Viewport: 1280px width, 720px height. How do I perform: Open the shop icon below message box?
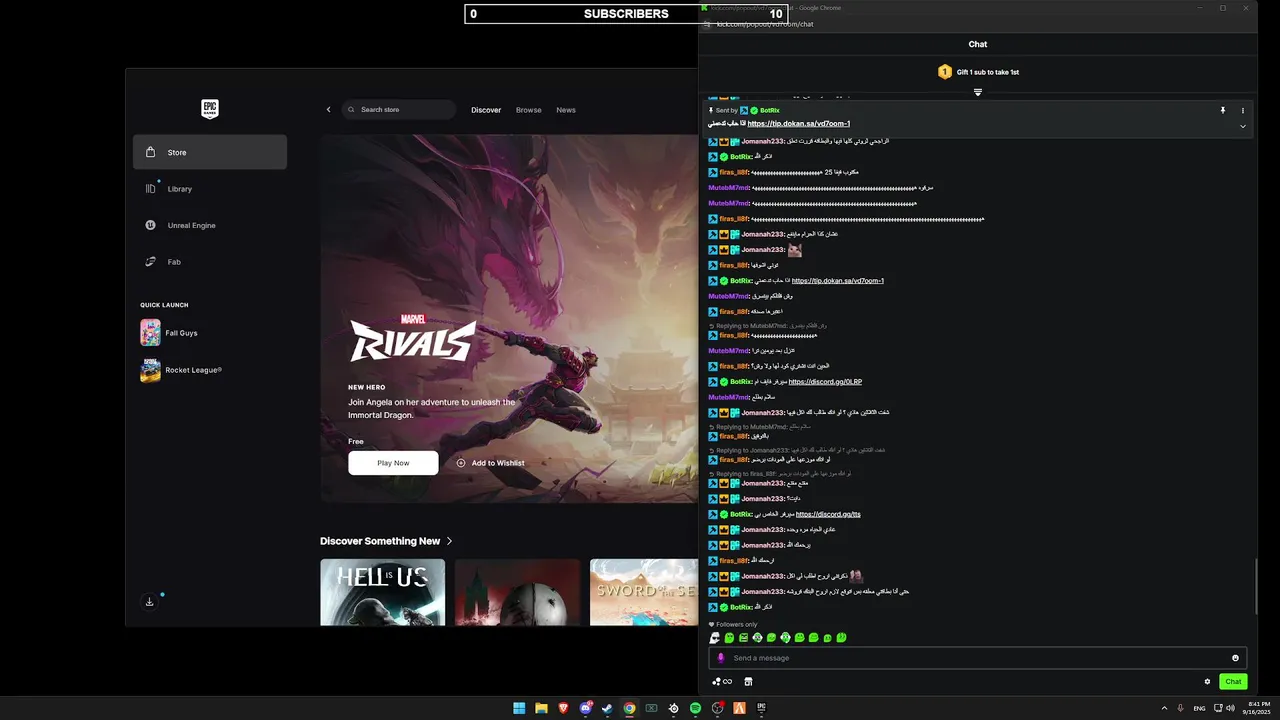(748, 682)
